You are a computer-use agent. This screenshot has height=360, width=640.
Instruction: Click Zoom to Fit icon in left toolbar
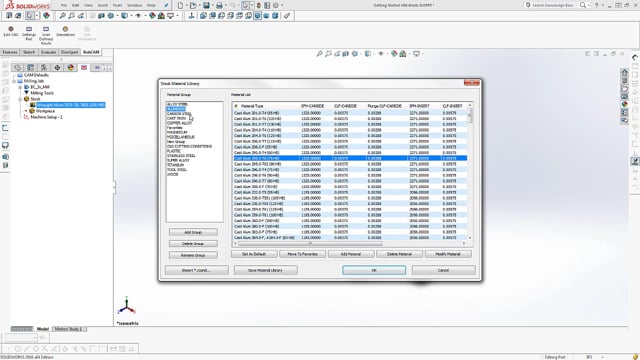pos(62,16)
